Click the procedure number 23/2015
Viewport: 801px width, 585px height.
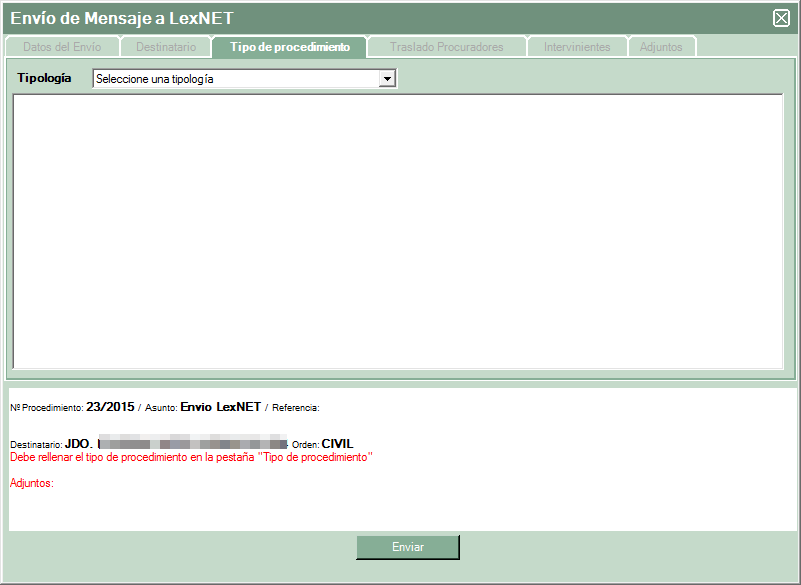click(x=110, y=407)
